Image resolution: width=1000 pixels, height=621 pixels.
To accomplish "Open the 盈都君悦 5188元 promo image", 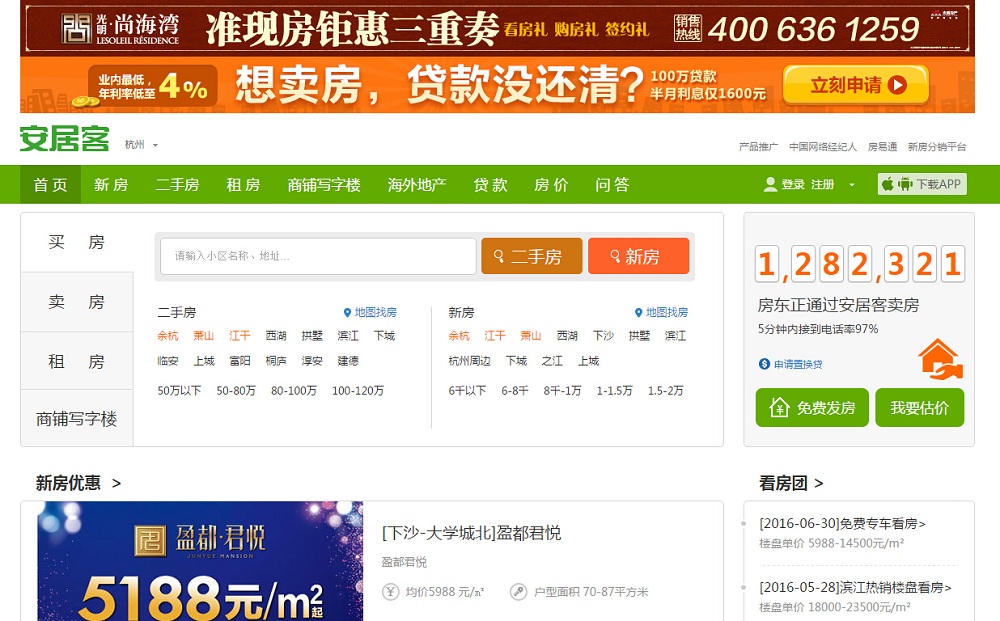I will pyautogui.click(x=200, y=561).
